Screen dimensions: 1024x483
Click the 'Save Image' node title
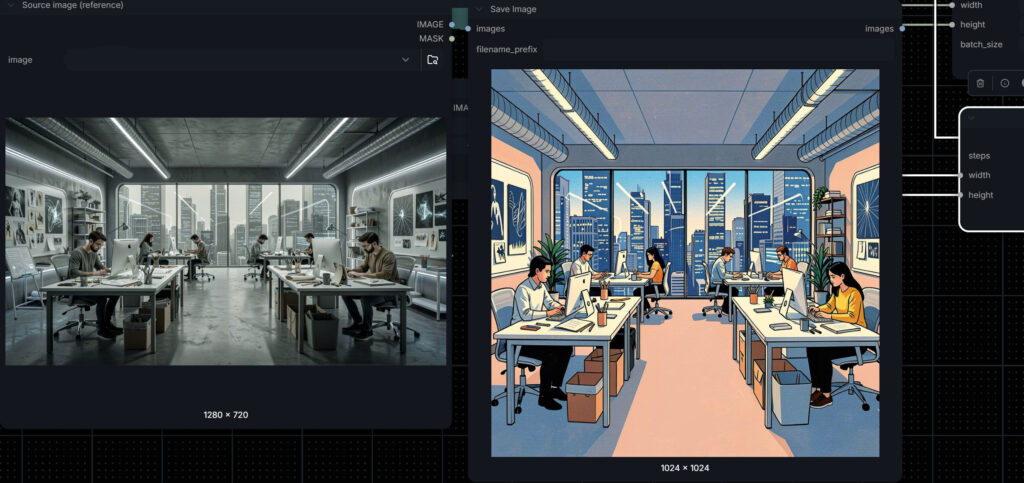point(513,9)
